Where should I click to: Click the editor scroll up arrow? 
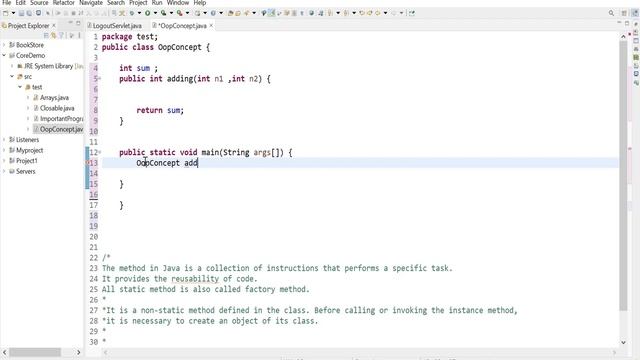[x=623, y=37]
